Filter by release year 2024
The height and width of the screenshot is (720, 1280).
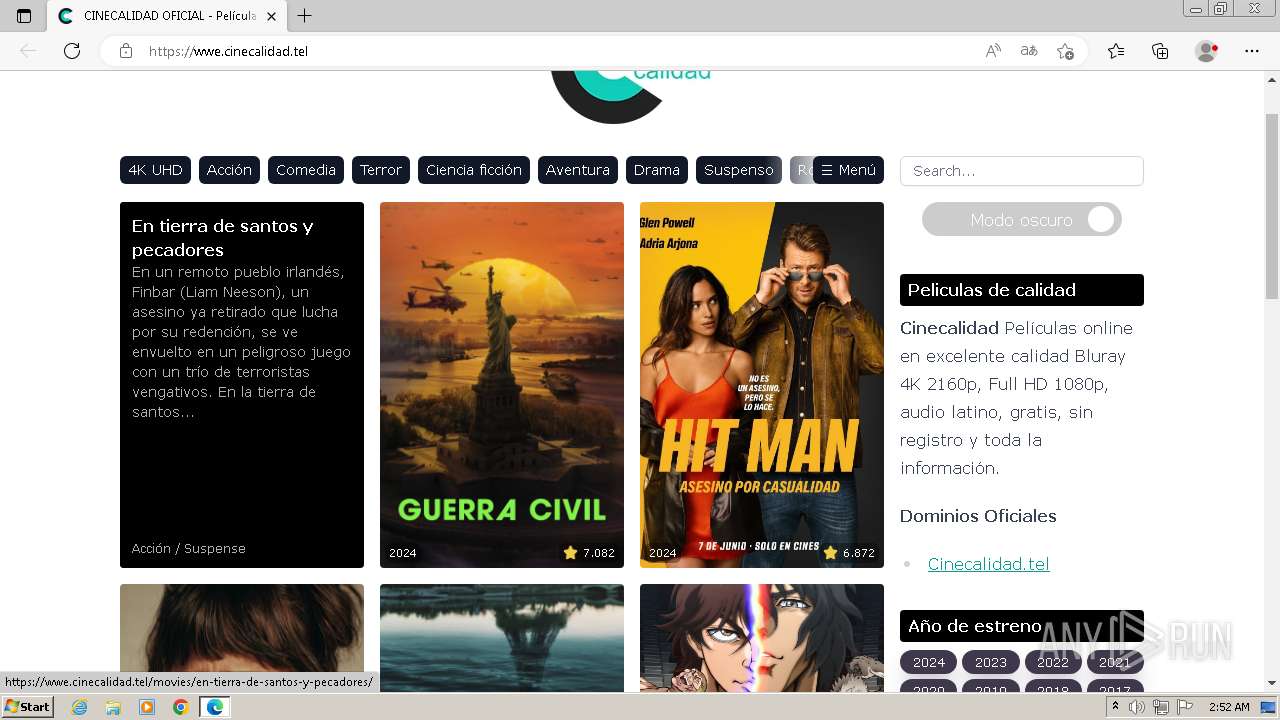tap(928, 662)
